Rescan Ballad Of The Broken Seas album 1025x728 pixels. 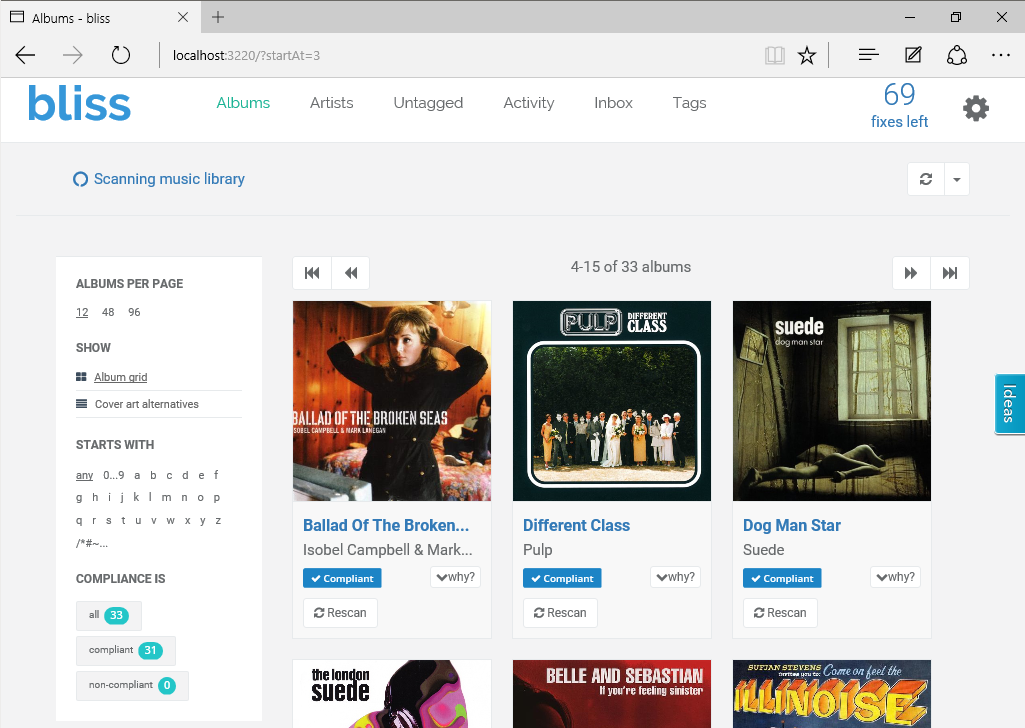click(340, 613)
